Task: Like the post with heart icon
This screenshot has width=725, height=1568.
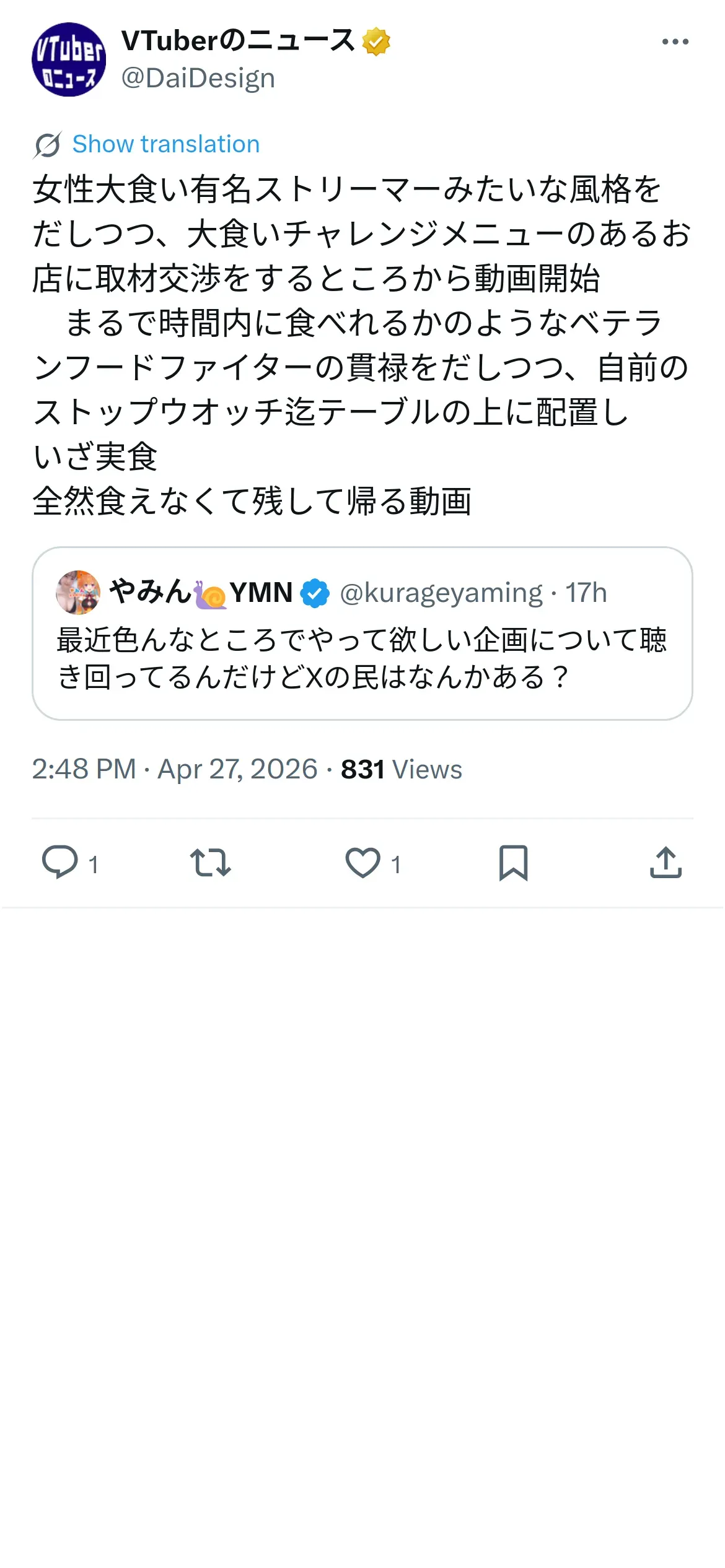Action: (x=362, y=862)
